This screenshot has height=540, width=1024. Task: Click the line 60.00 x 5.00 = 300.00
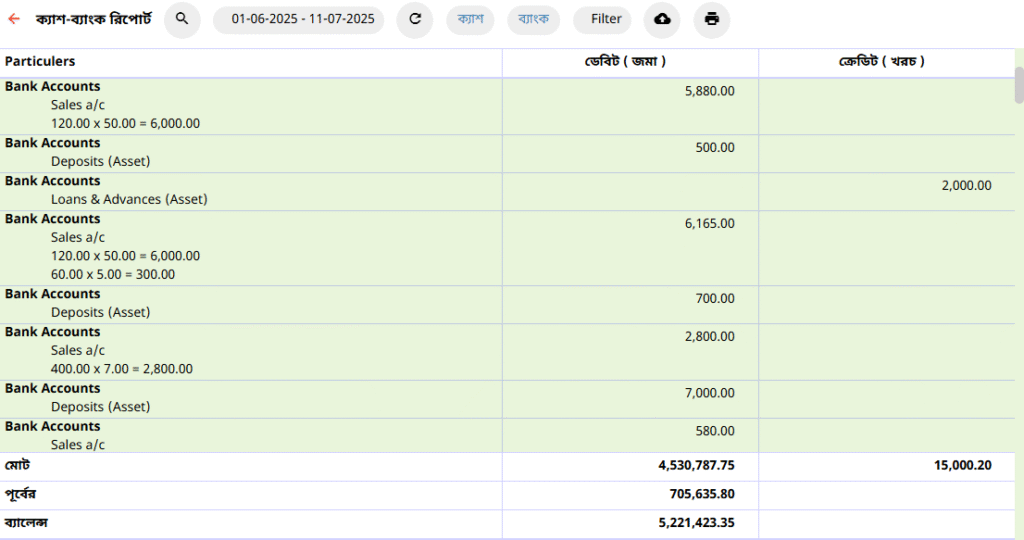click(113, 274)
